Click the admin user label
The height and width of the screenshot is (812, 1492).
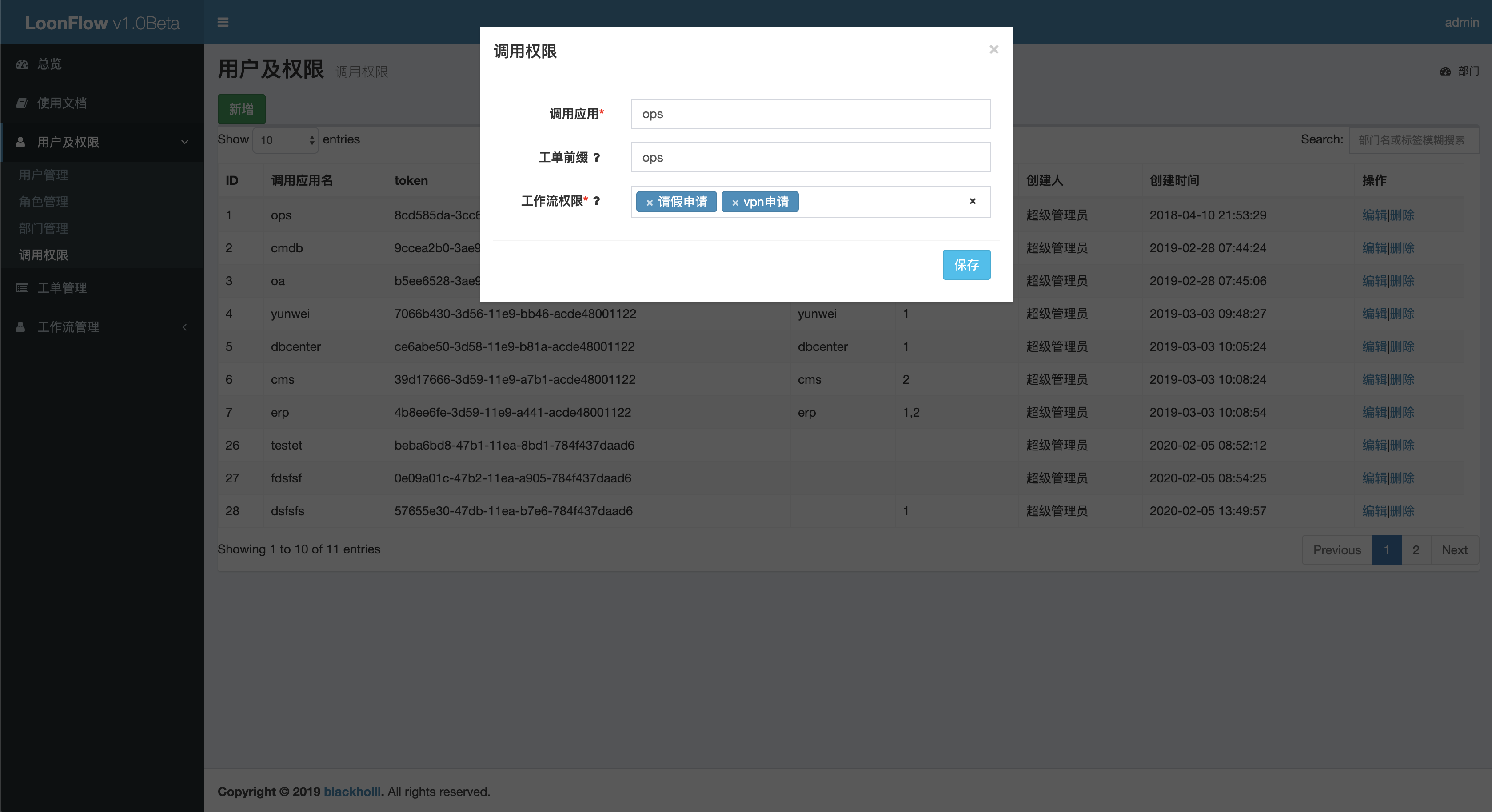click(1461, 23)
